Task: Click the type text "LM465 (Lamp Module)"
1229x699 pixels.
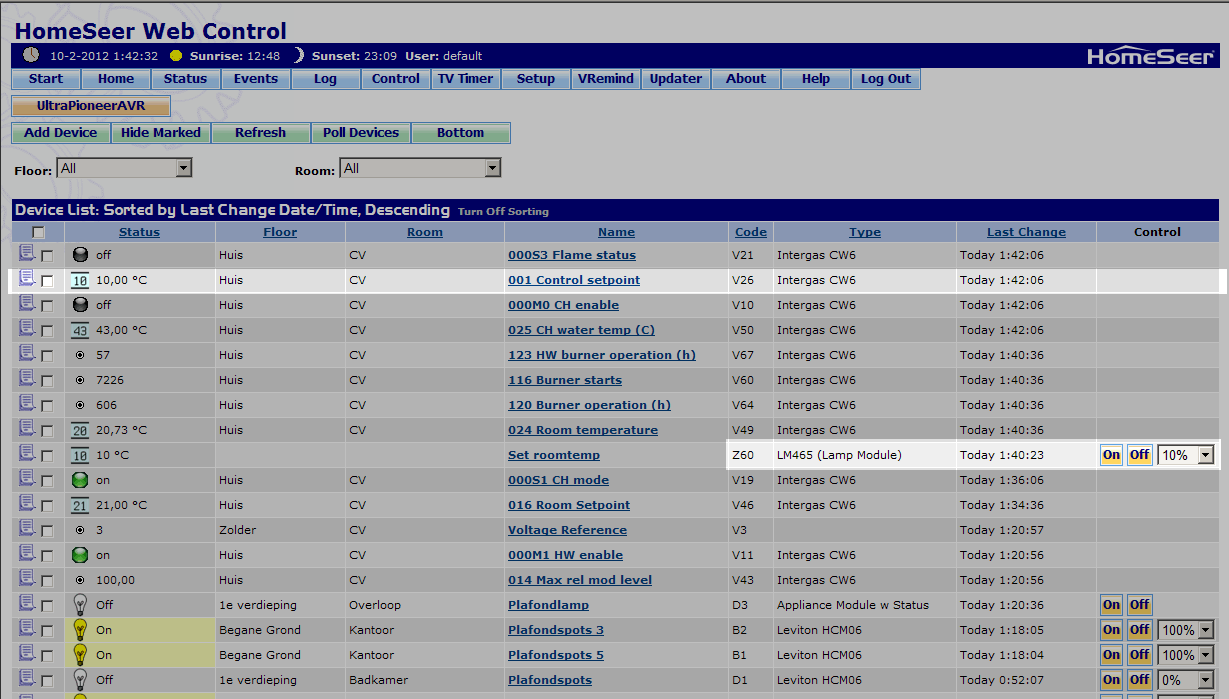Action: (x=839, y=455)
